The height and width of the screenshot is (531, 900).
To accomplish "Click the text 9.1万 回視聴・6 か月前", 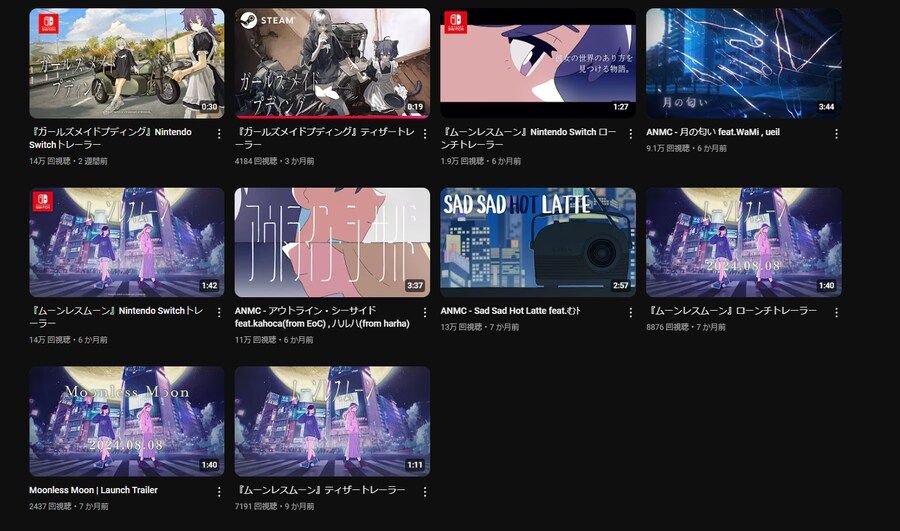I will [686, 148].
